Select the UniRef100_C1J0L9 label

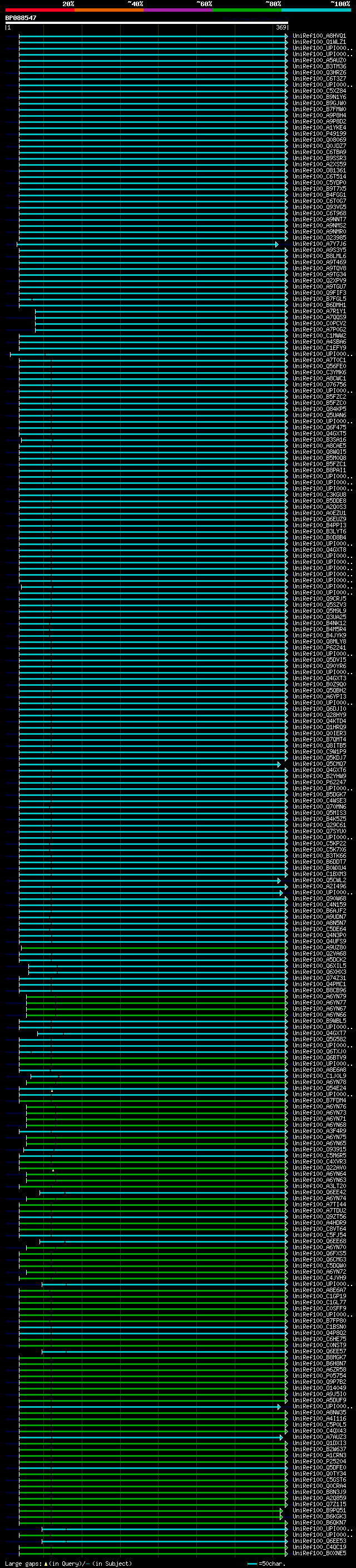tap(319, 1077)
